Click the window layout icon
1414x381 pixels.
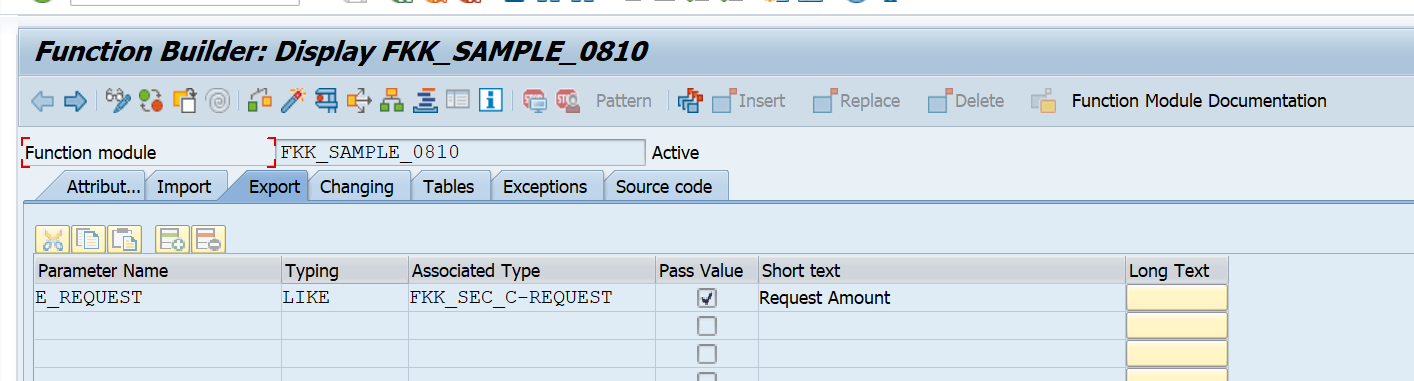tap(458, 100)
